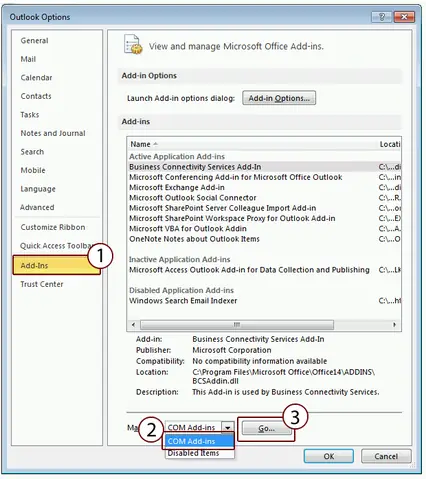Click the Cancel button

386,456
